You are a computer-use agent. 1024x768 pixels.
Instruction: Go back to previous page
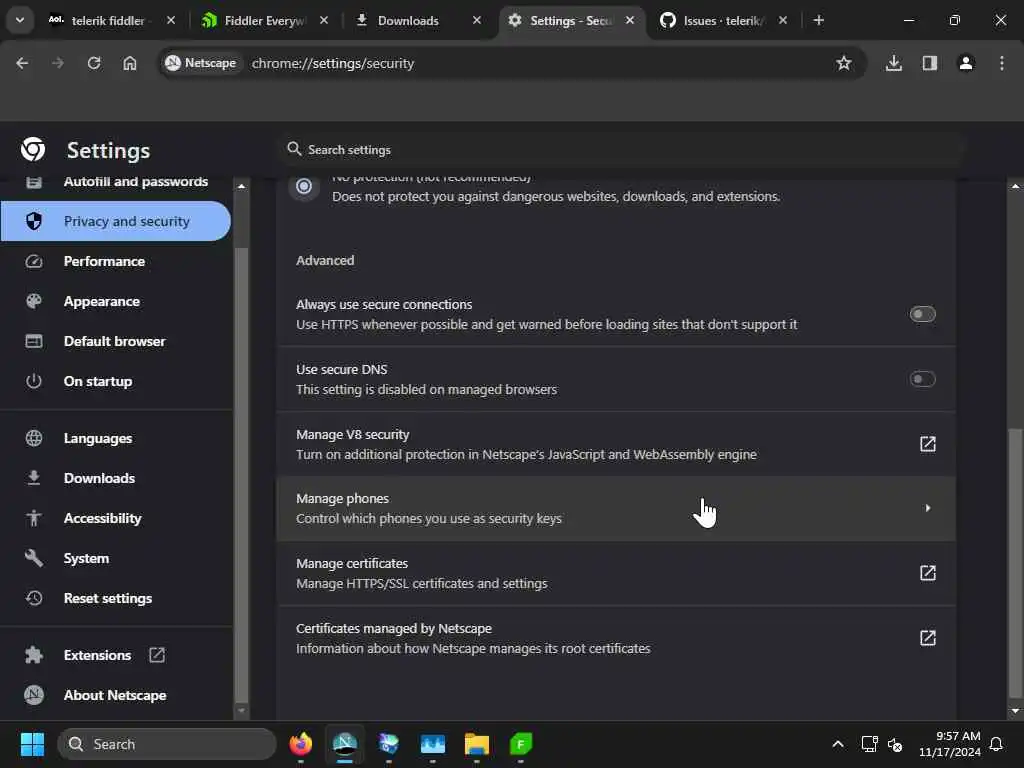(x=22, y=63)
